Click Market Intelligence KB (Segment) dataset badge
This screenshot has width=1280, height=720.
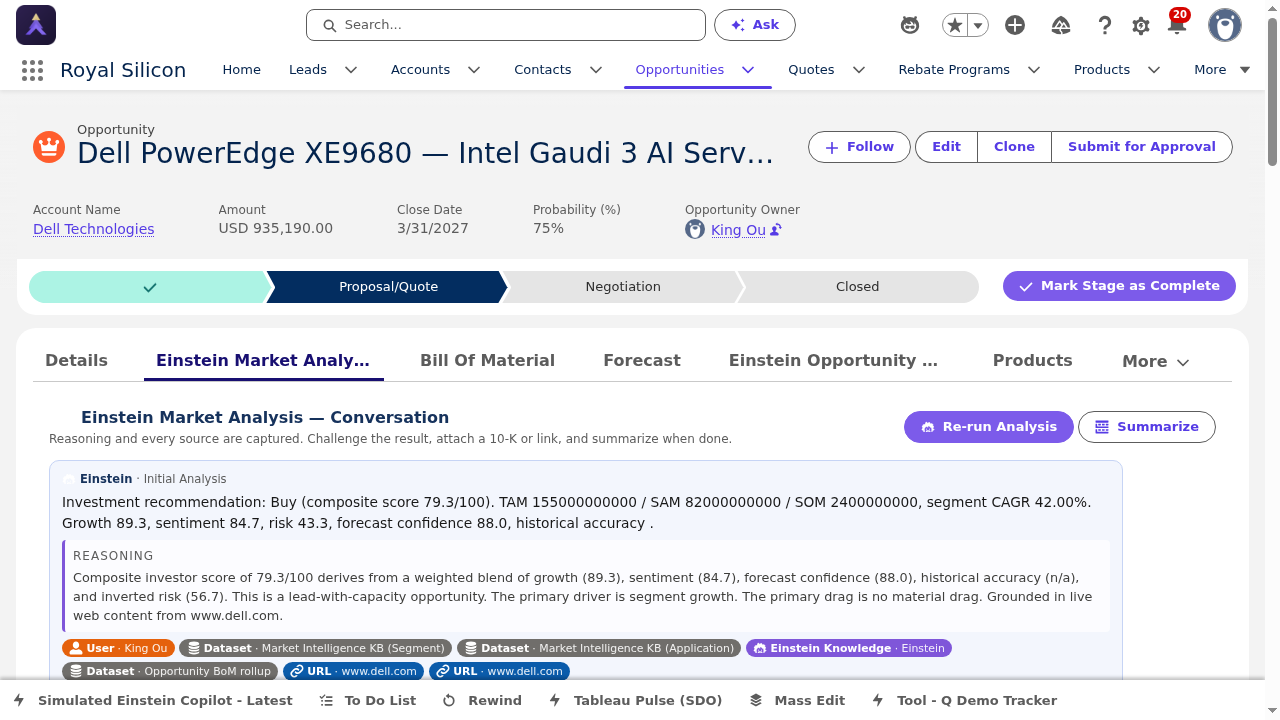point(316,648)
